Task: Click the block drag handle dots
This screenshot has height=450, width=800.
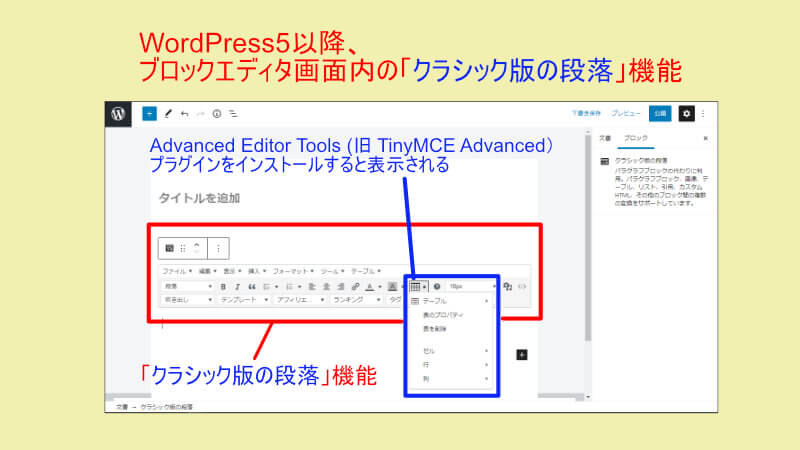Action: coord(183,248)
